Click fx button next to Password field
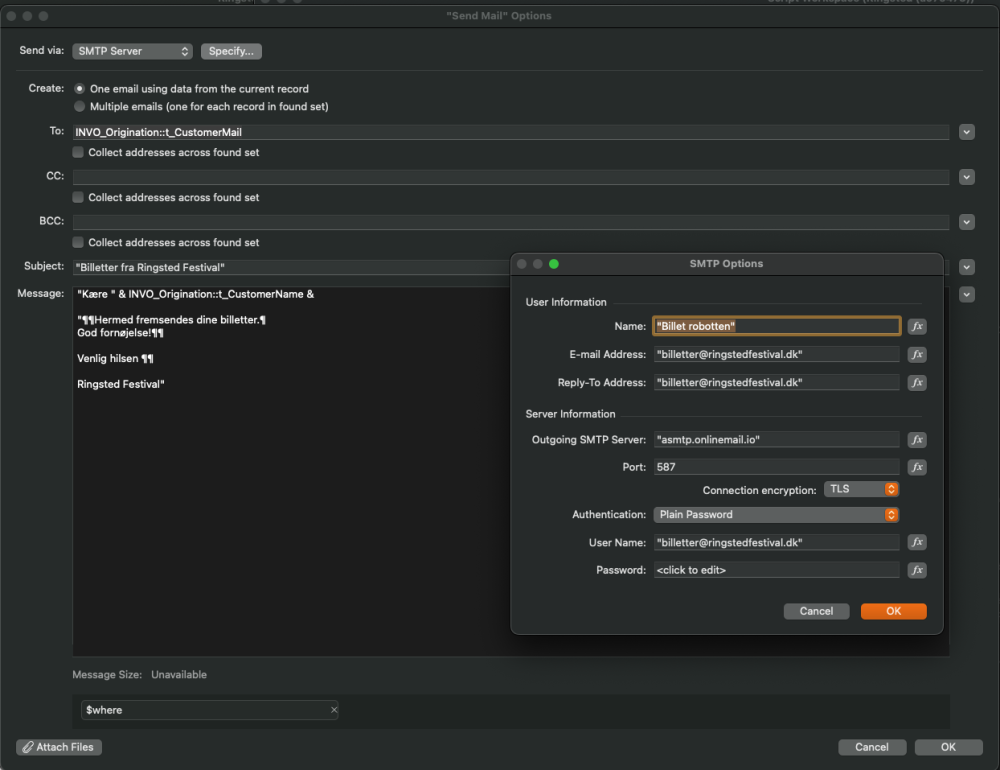The image size is (1000, 770). coord(917,570)
